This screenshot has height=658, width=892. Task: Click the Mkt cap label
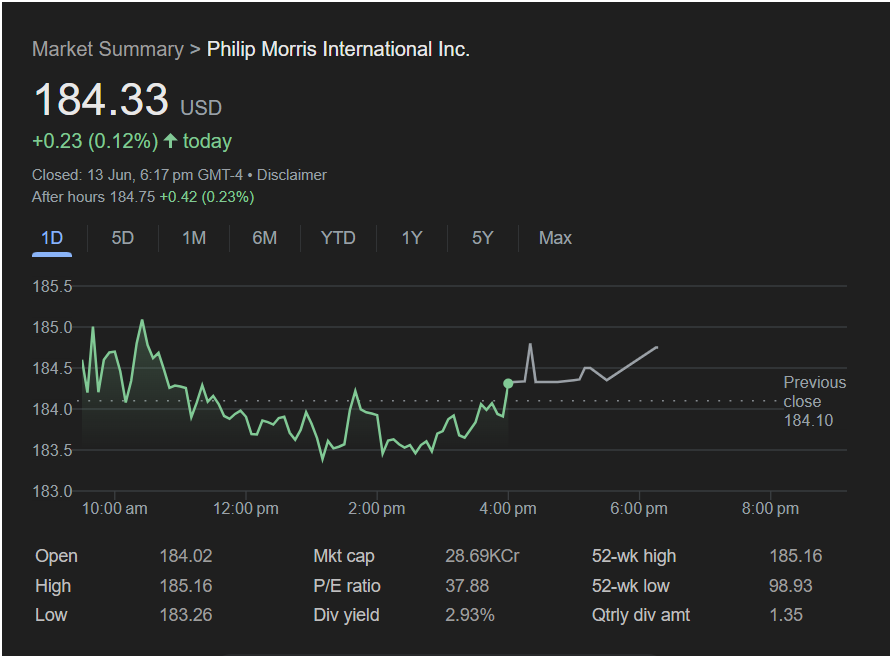click(x=344, y=556)
